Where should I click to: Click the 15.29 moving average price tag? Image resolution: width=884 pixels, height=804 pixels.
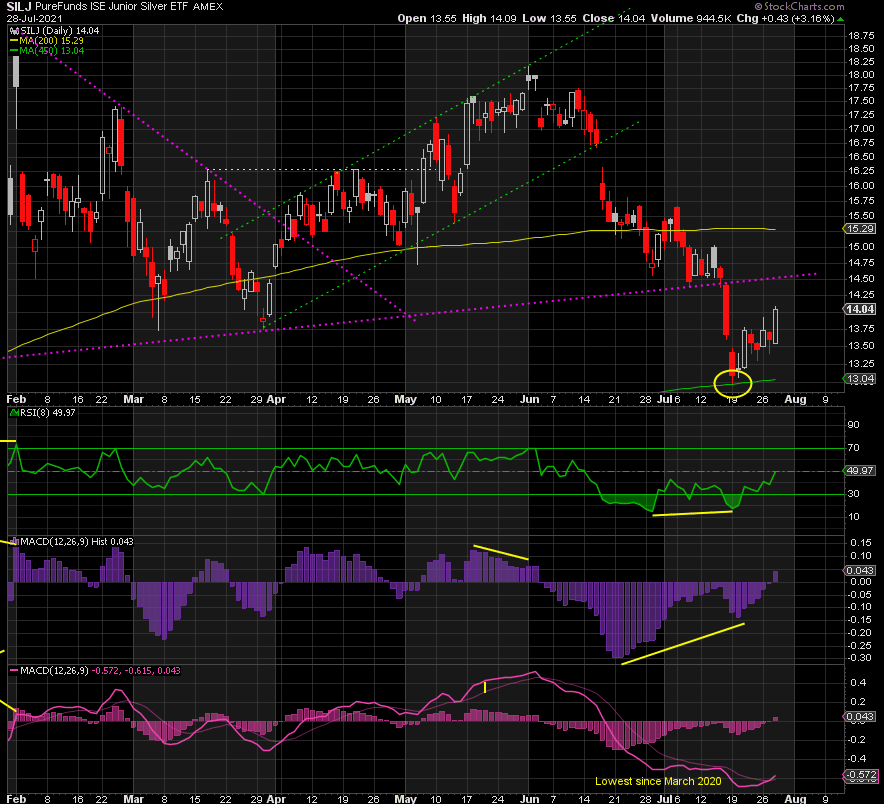860,228
